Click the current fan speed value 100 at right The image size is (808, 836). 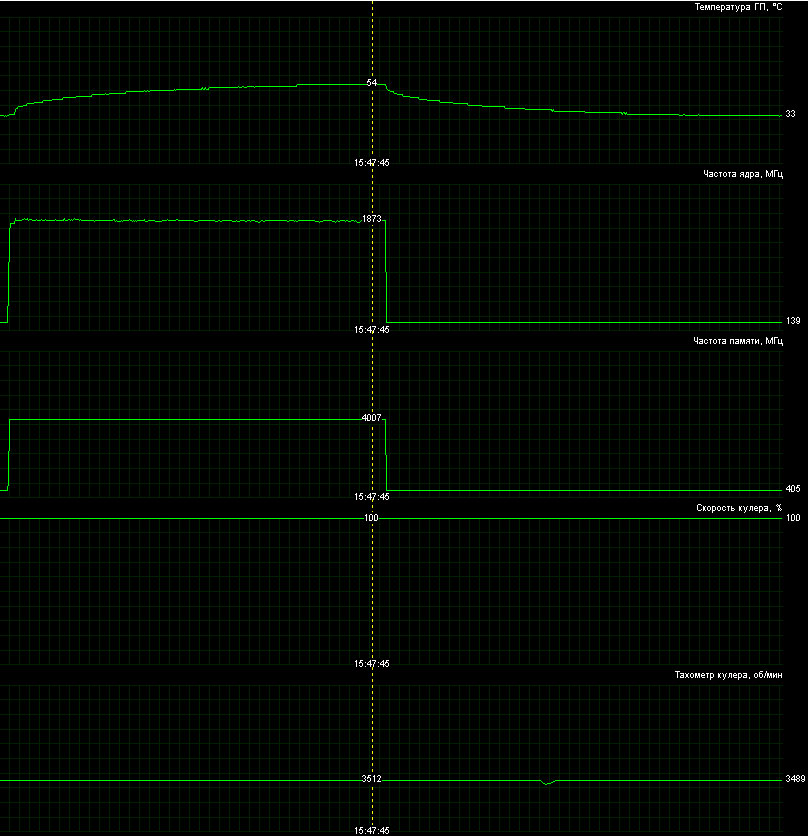[793, 518]
